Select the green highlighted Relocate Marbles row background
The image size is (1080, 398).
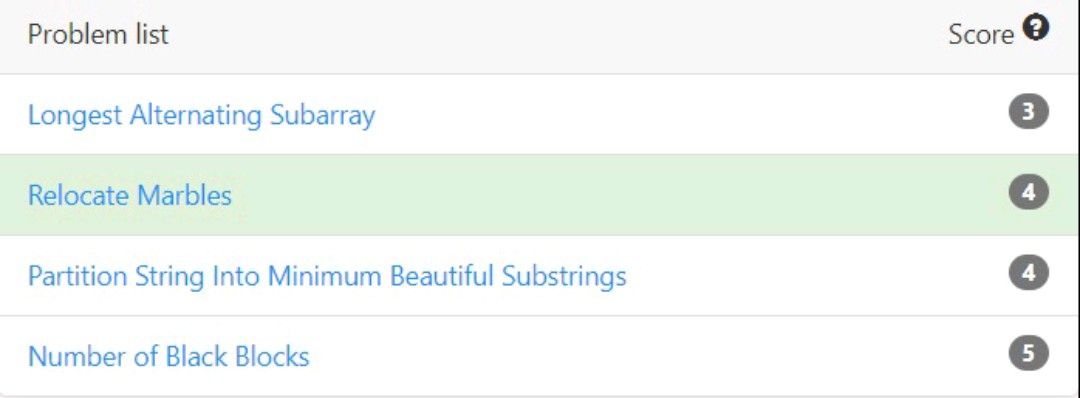(539, 195)
